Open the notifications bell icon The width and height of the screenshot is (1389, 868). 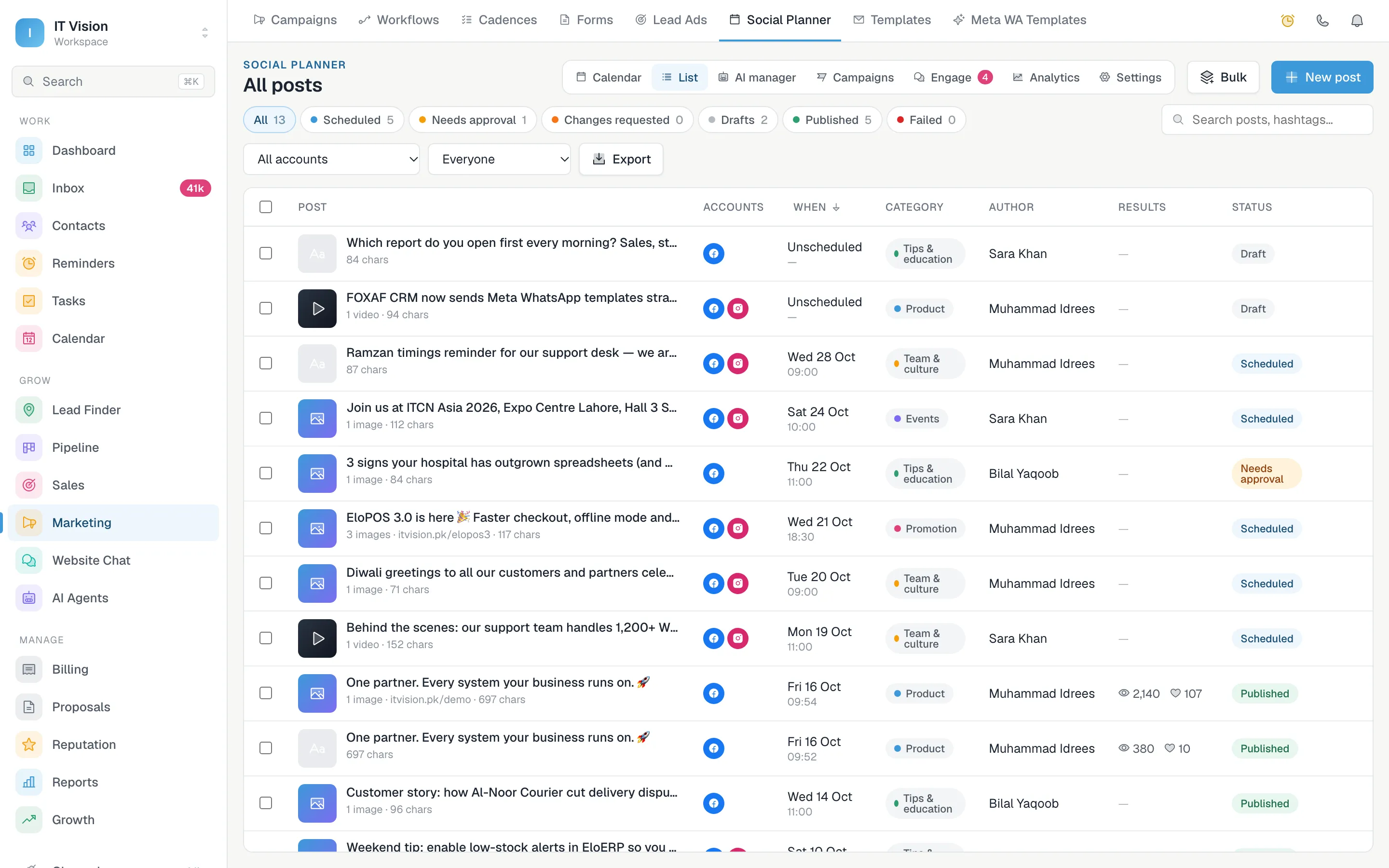[x=1357, y=21]
